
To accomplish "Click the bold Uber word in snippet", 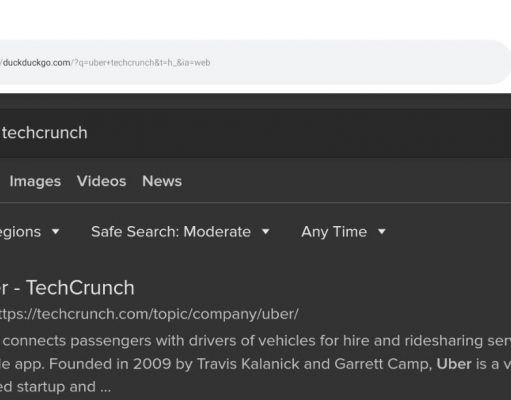I will pos(454,364).
